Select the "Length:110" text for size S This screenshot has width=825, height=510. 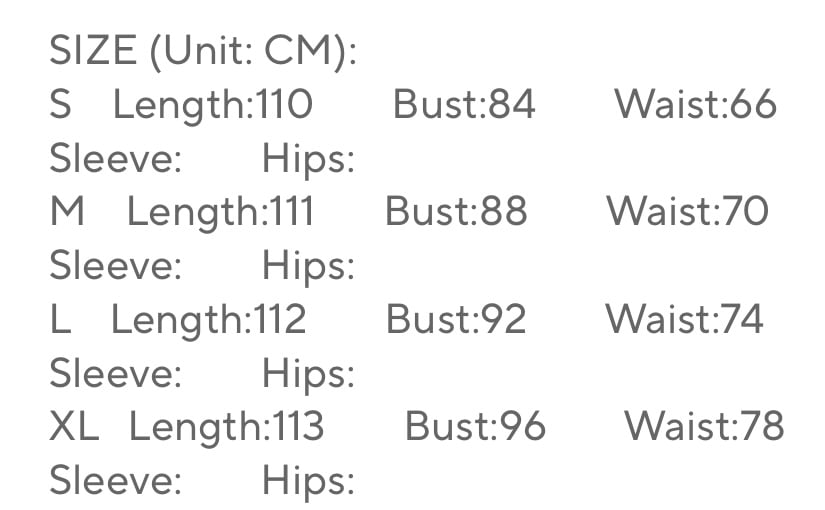212,105
